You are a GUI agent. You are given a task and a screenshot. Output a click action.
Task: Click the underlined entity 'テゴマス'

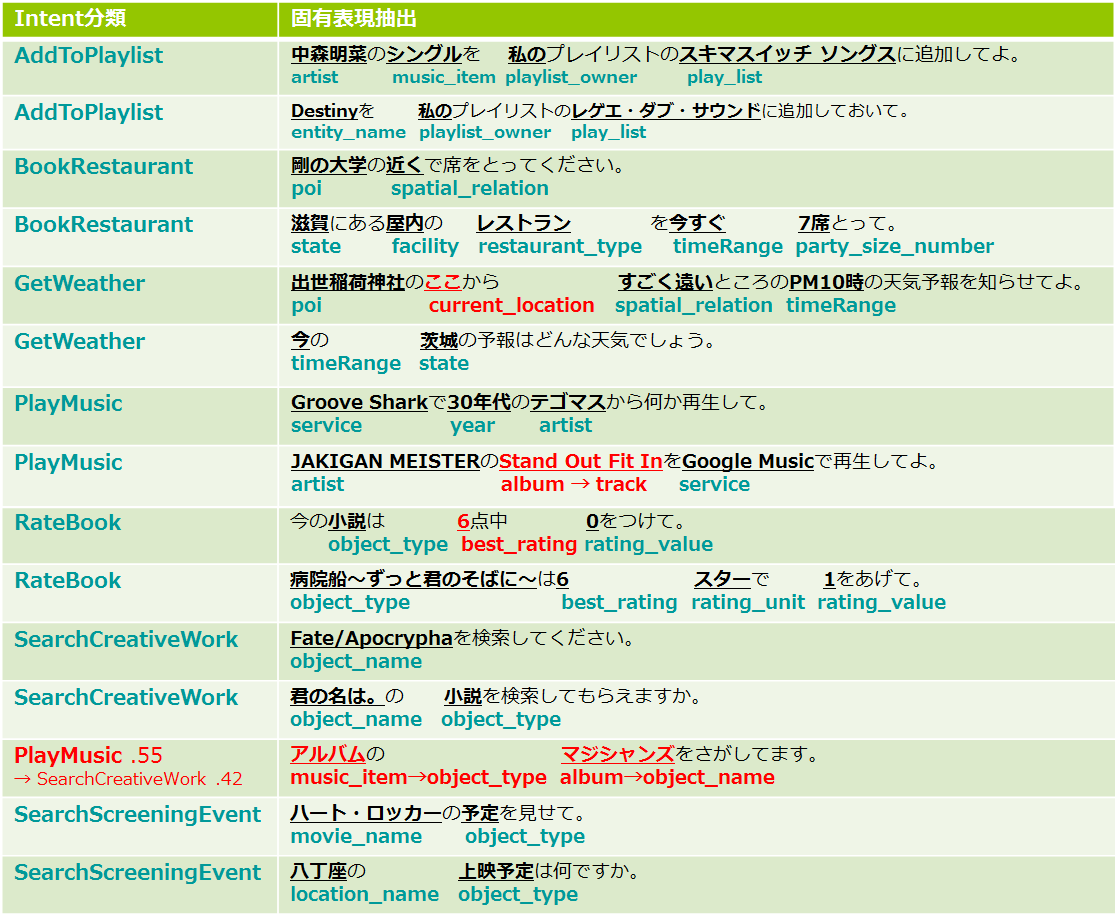567,403
